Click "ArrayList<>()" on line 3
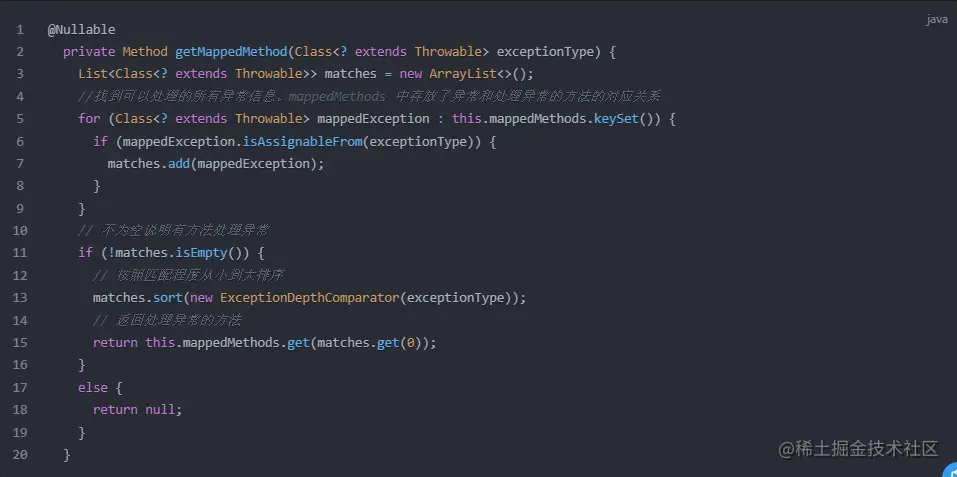 [x=477, y=74]
